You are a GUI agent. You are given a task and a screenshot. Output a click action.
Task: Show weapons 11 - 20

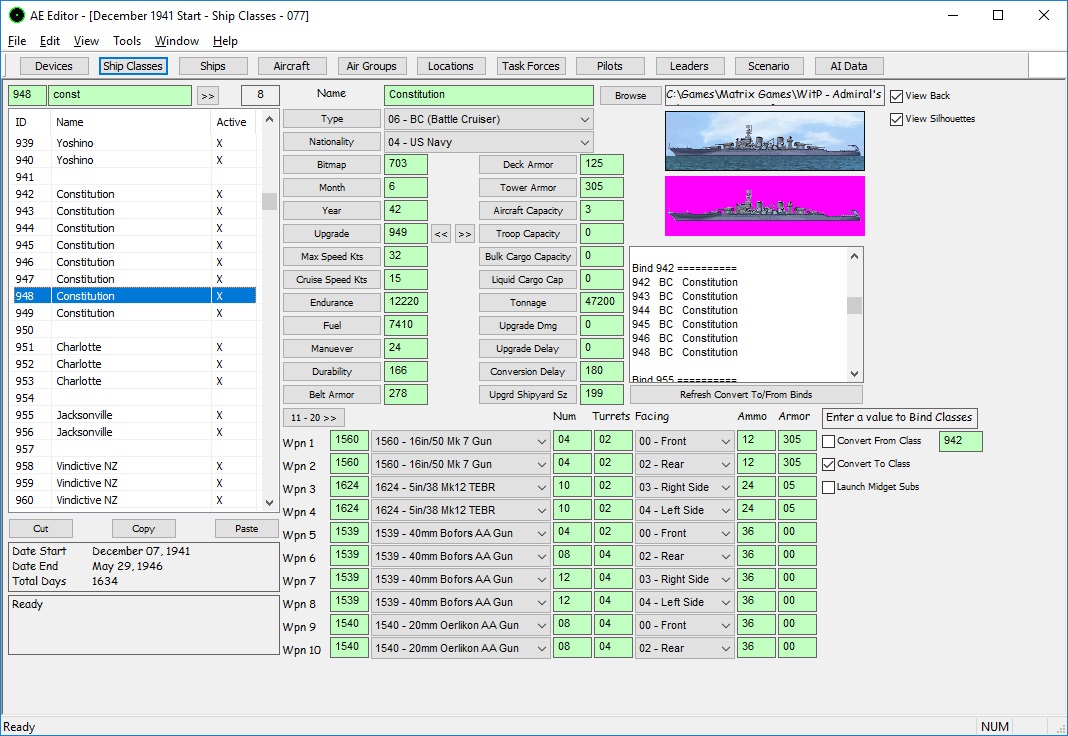point(314,417)
